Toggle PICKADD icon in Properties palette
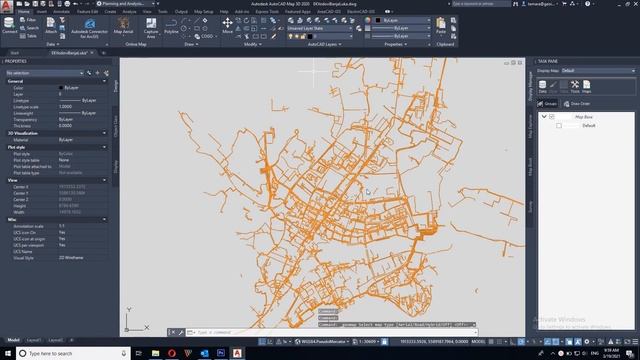 tap(89, 73)
